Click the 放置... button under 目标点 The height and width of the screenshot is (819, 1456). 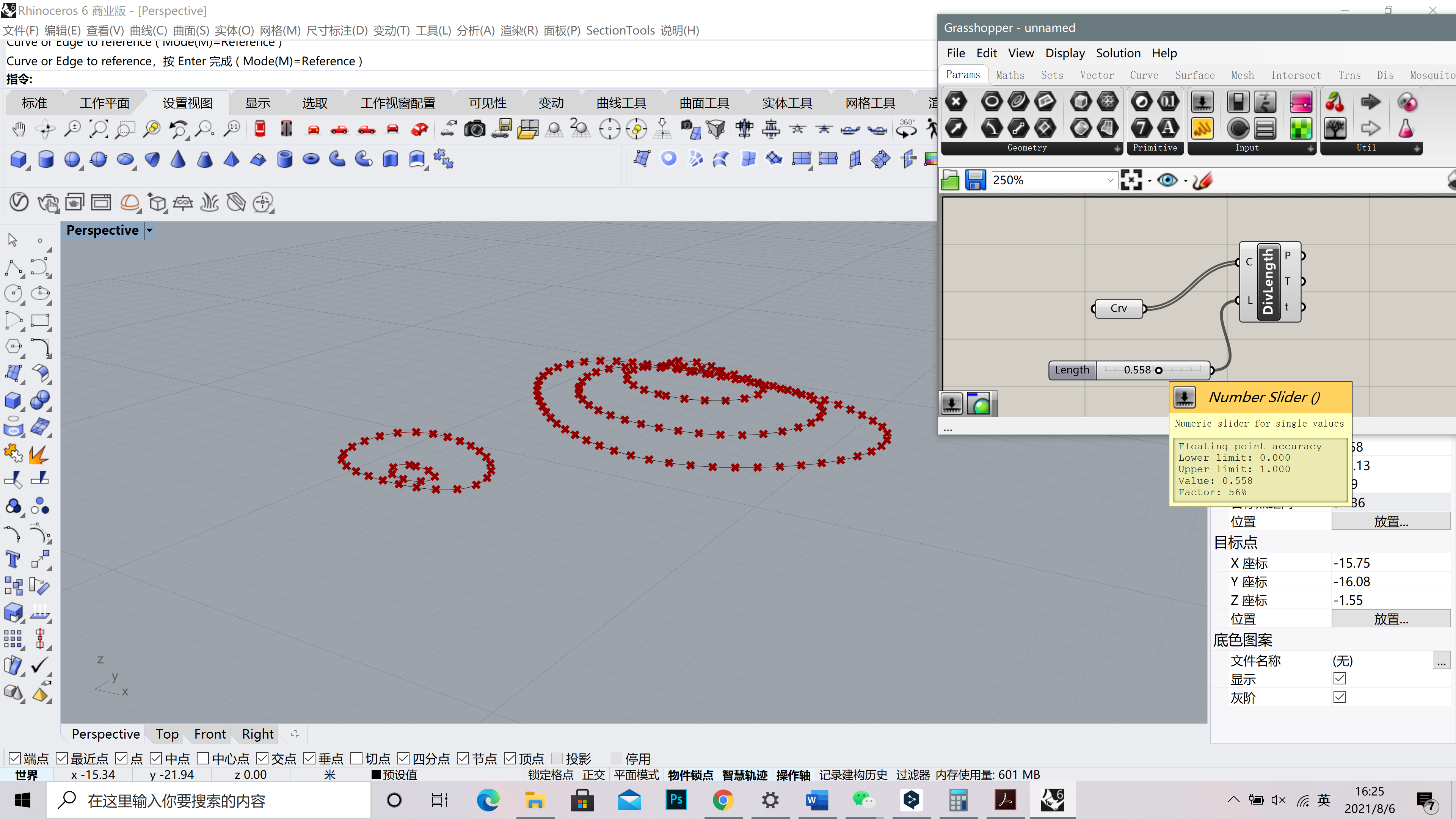(x=1391, y=619)
